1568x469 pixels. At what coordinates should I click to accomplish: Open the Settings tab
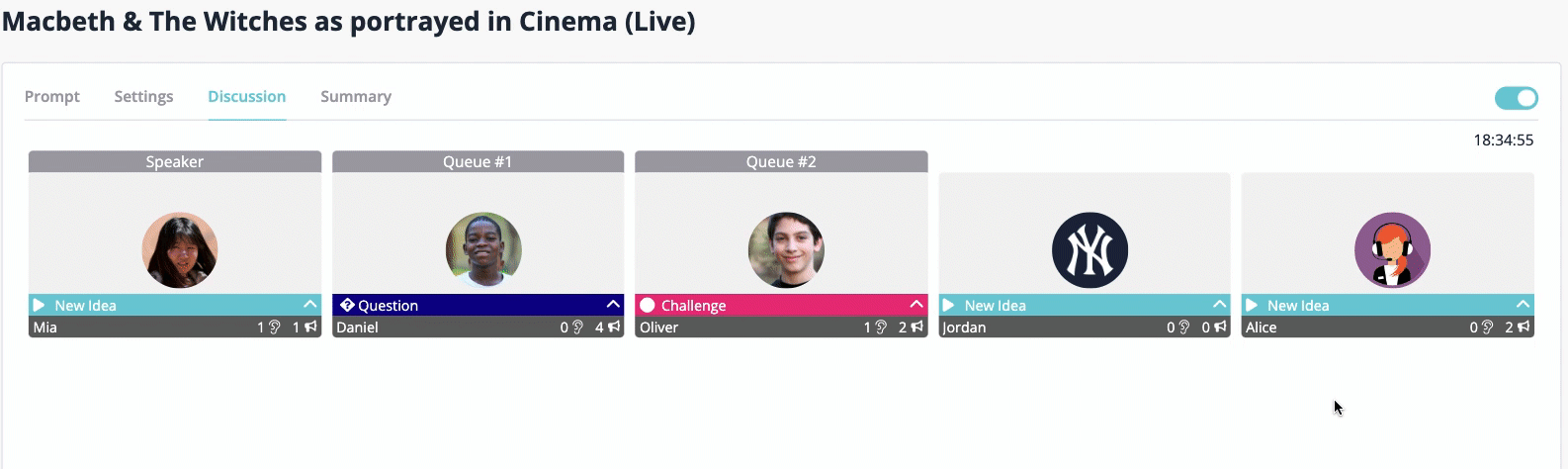coord(143,96)
